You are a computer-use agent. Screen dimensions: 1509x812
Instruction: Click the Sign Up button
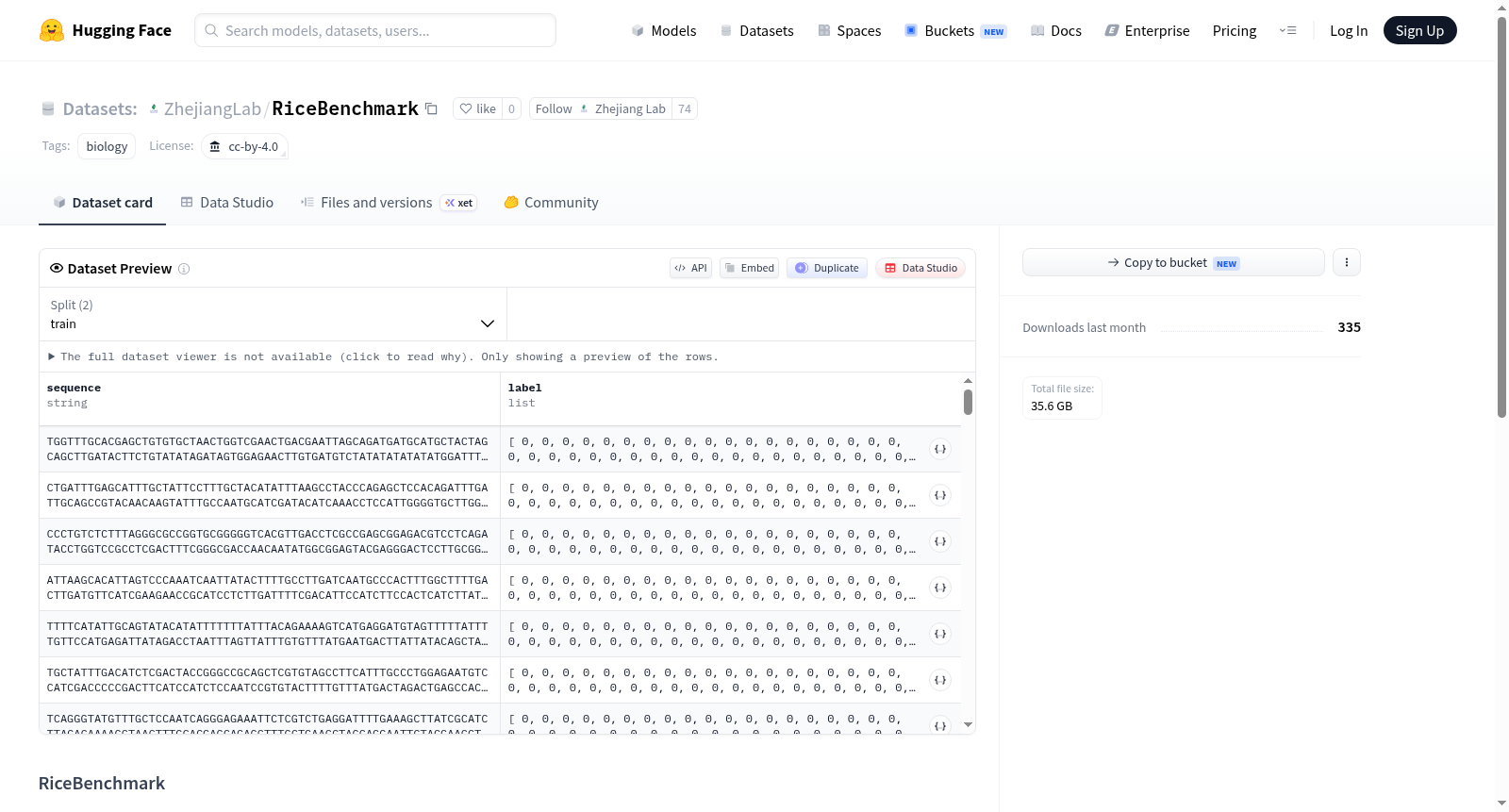pyautogui.click(x=1419, y=30)
